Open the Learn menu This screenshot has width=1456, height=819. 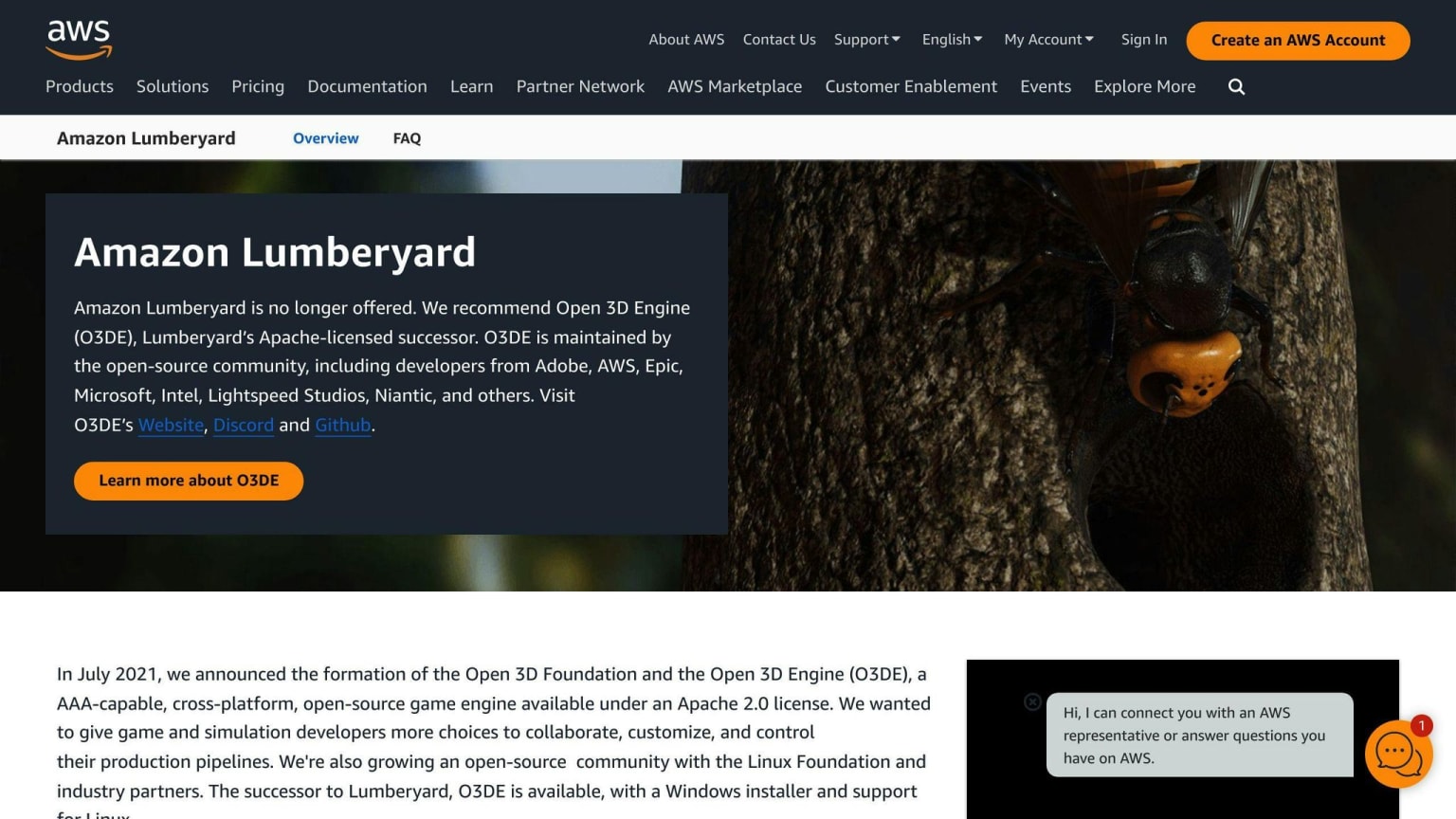coord(471,86)
